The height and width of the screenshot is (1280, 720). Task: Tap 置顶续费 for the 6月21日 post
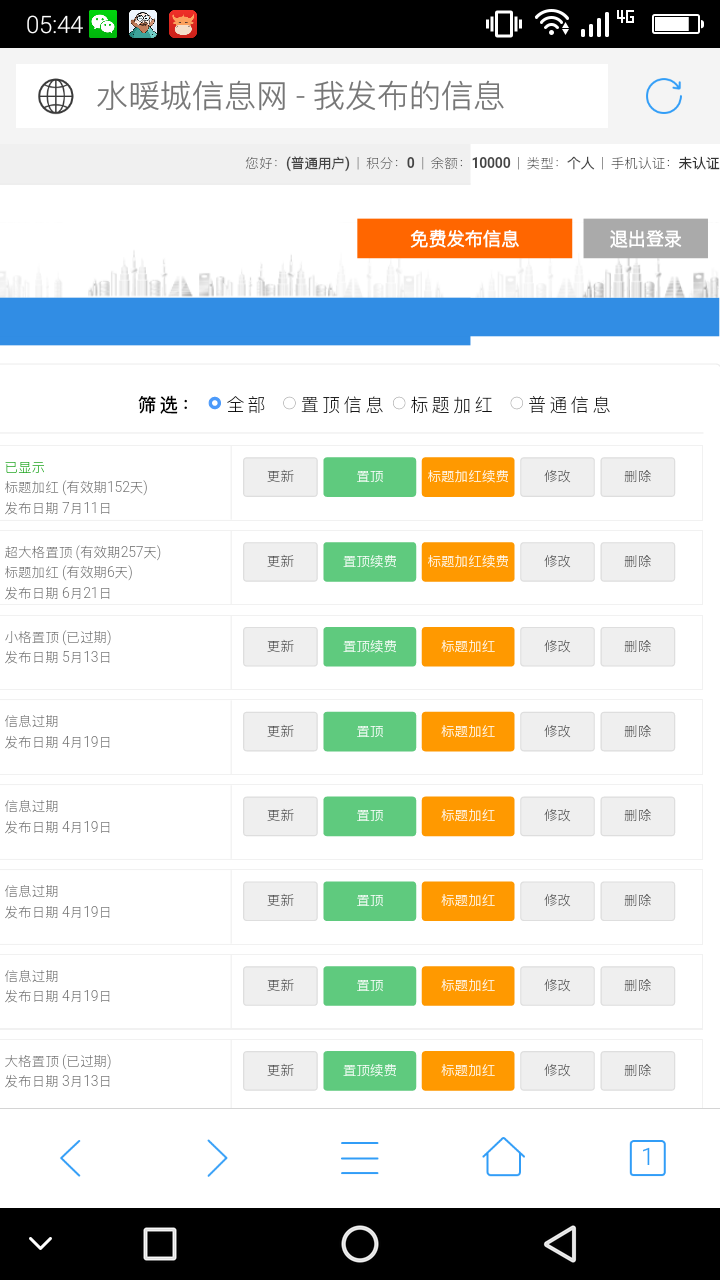(x=369, y=562)
